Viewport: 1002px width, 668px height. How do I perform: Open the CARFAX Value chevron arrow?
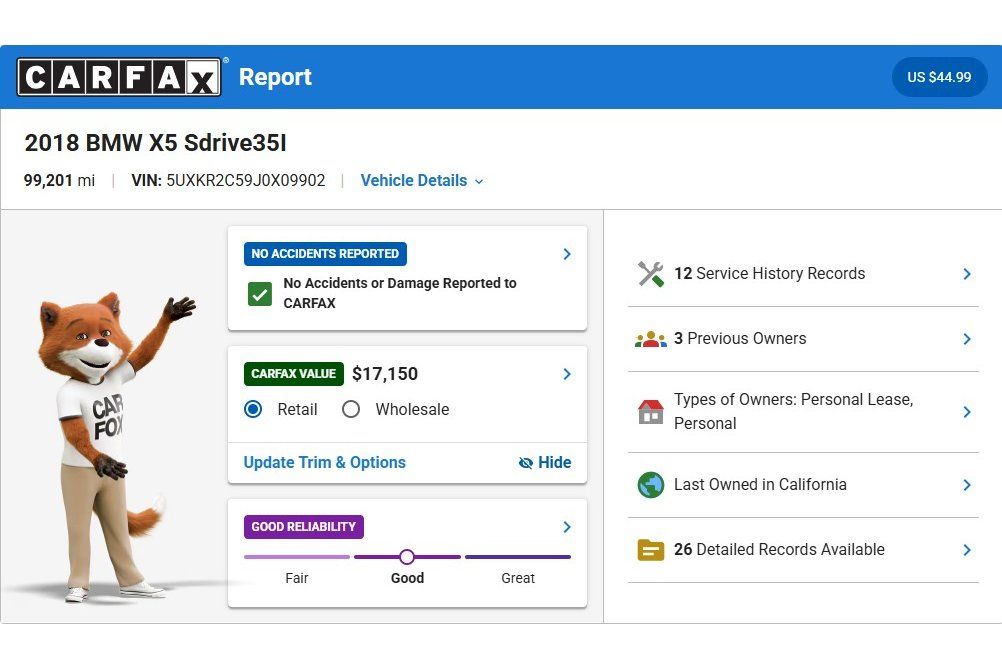567,374
